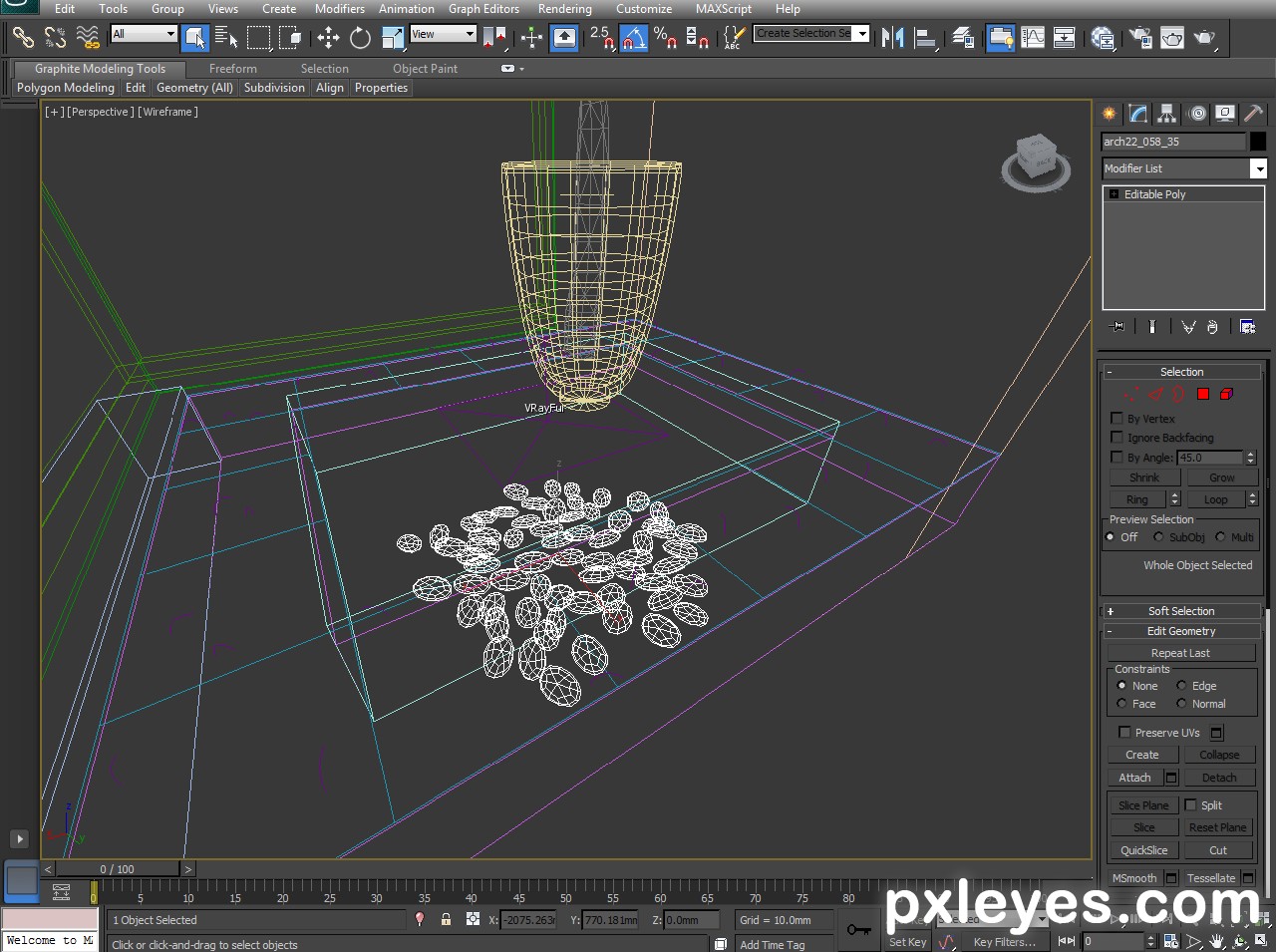
Task: Enable the Ignore Backfacing checkbox
Action: 1116,437
